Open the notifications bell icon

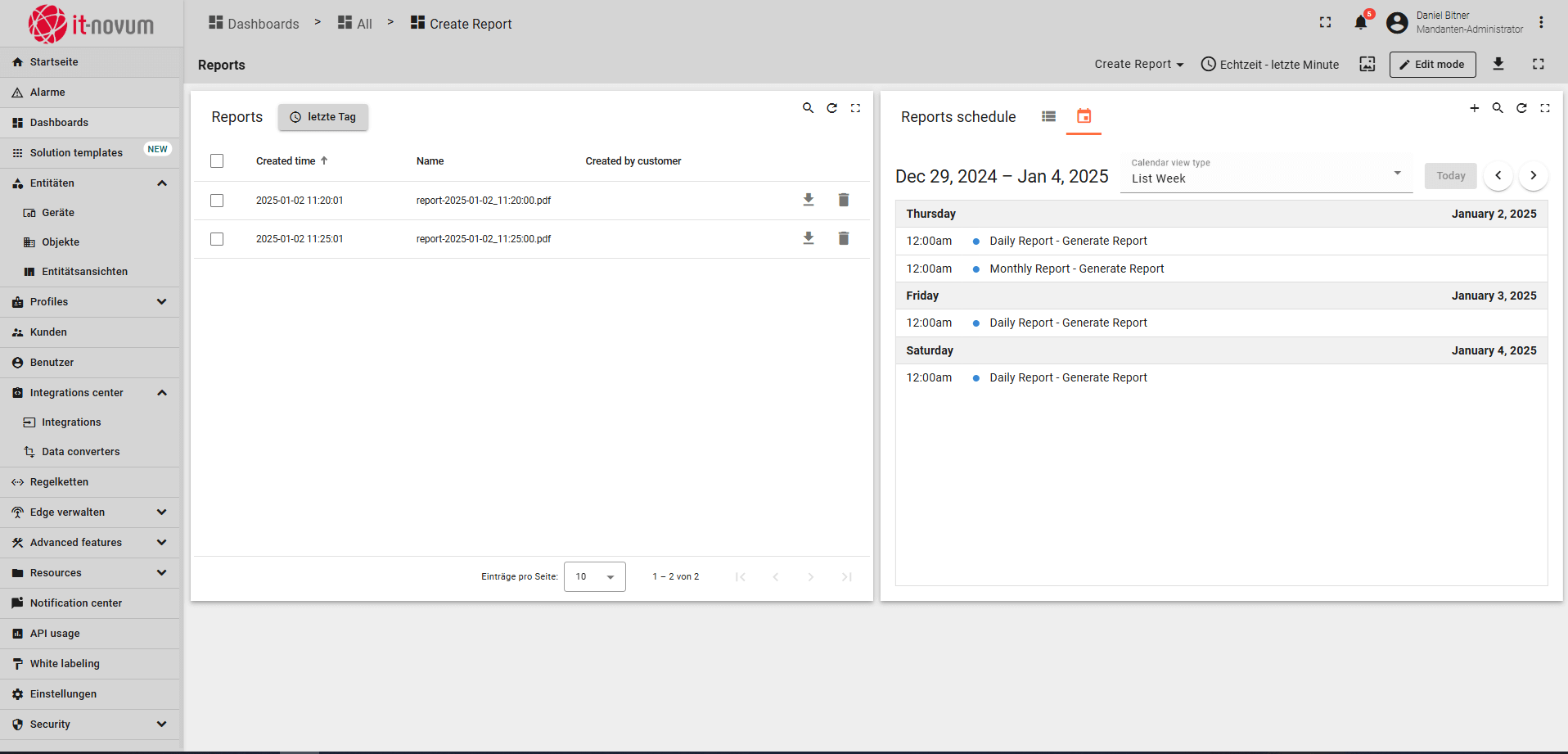tap(1360, 23)
